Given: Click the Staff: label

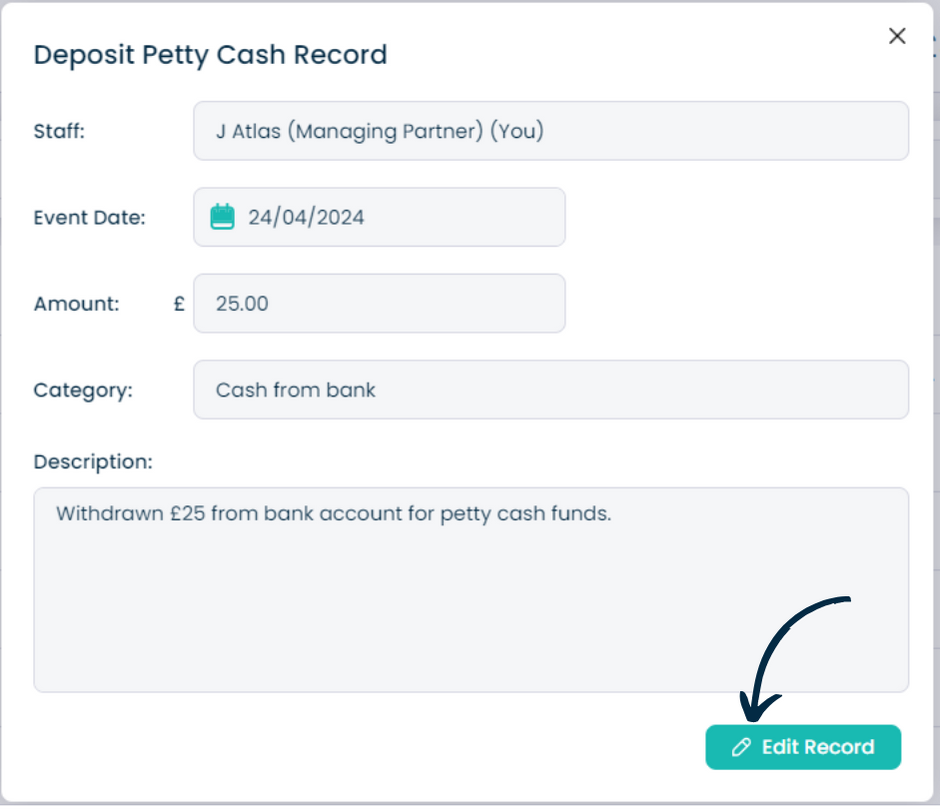Looking at the screenshot, I should click(59, 131).
